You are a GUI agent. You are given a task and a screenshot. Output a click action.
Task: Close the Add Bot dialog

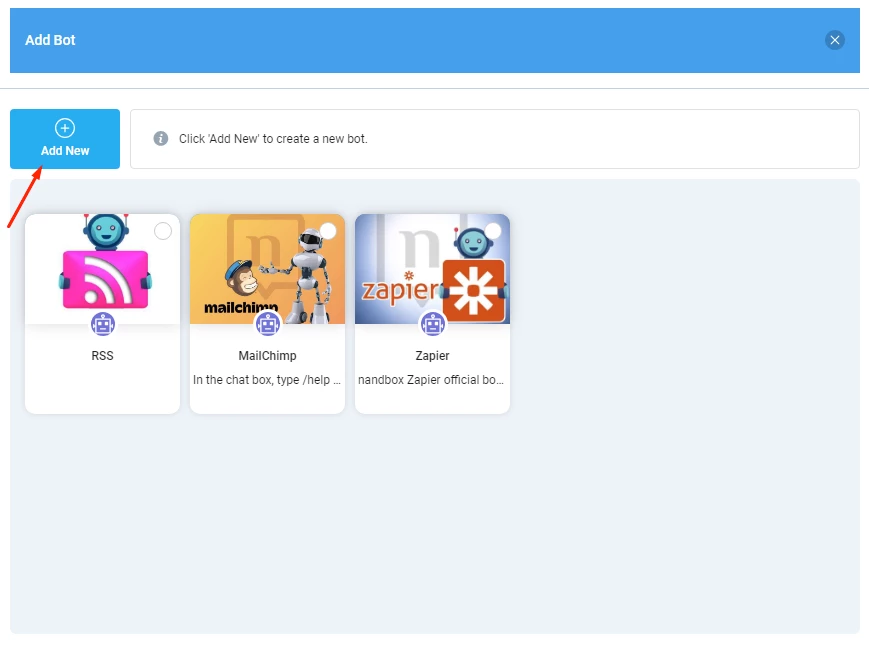[835, 40]
